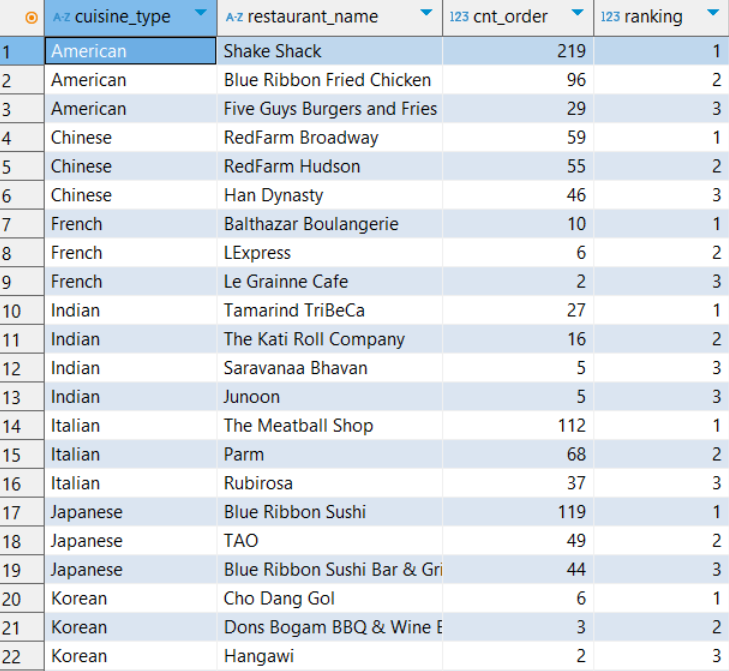729x671 pixels.
Task: Click the cnt_order value 96
Action: pyautogui.click(x=518, y=80)
